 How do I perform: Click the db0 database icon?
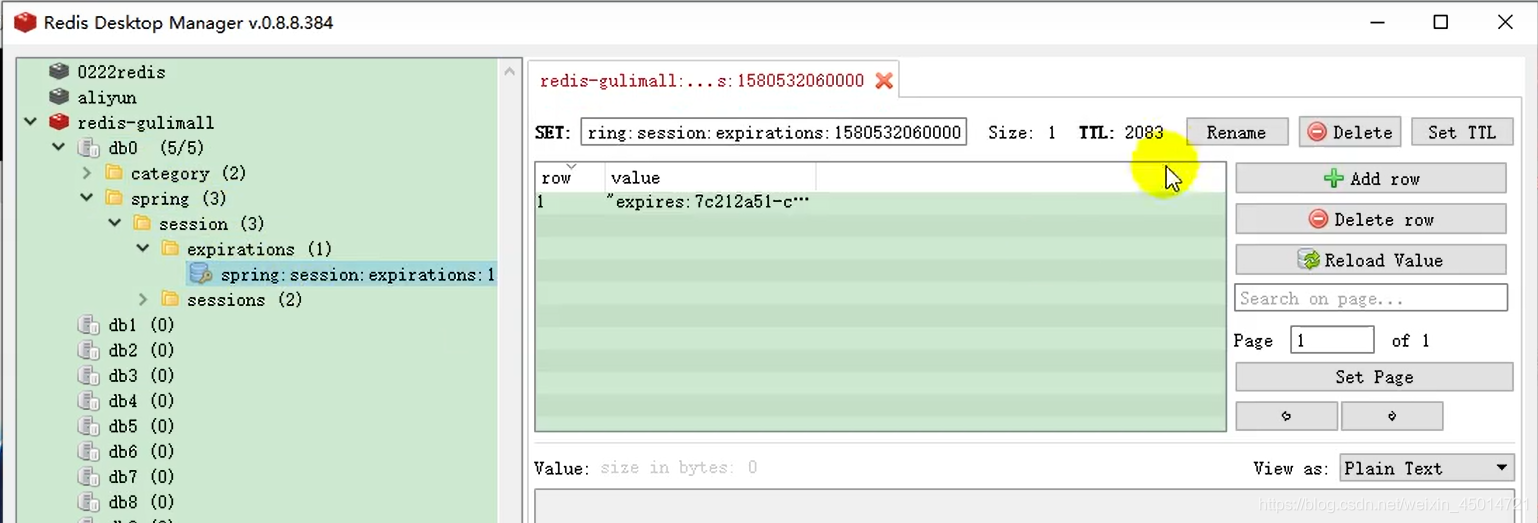tap(89, 148)
